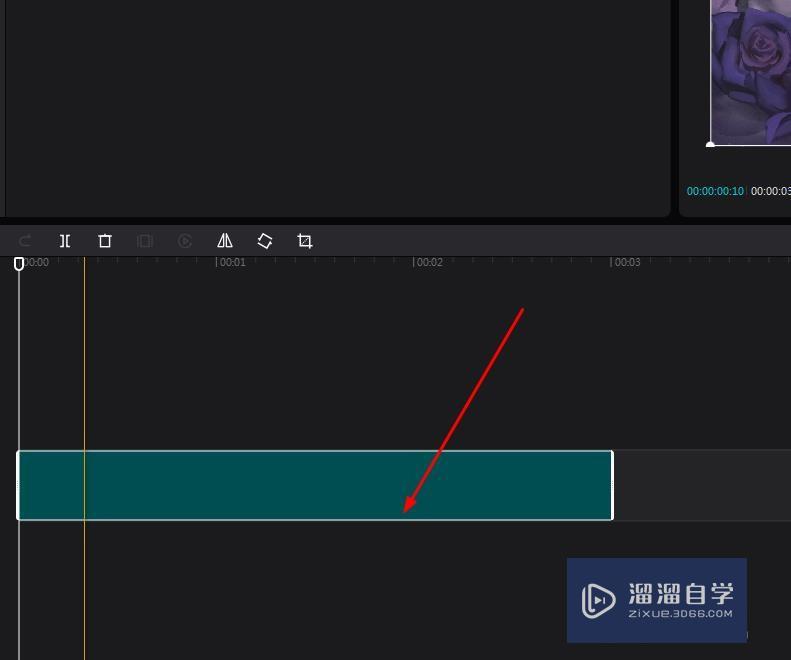The height and width of the screenshot is (660, 791).
Task: Click the greyed Freeze frame icon
Action: click(x=145, y=241)
